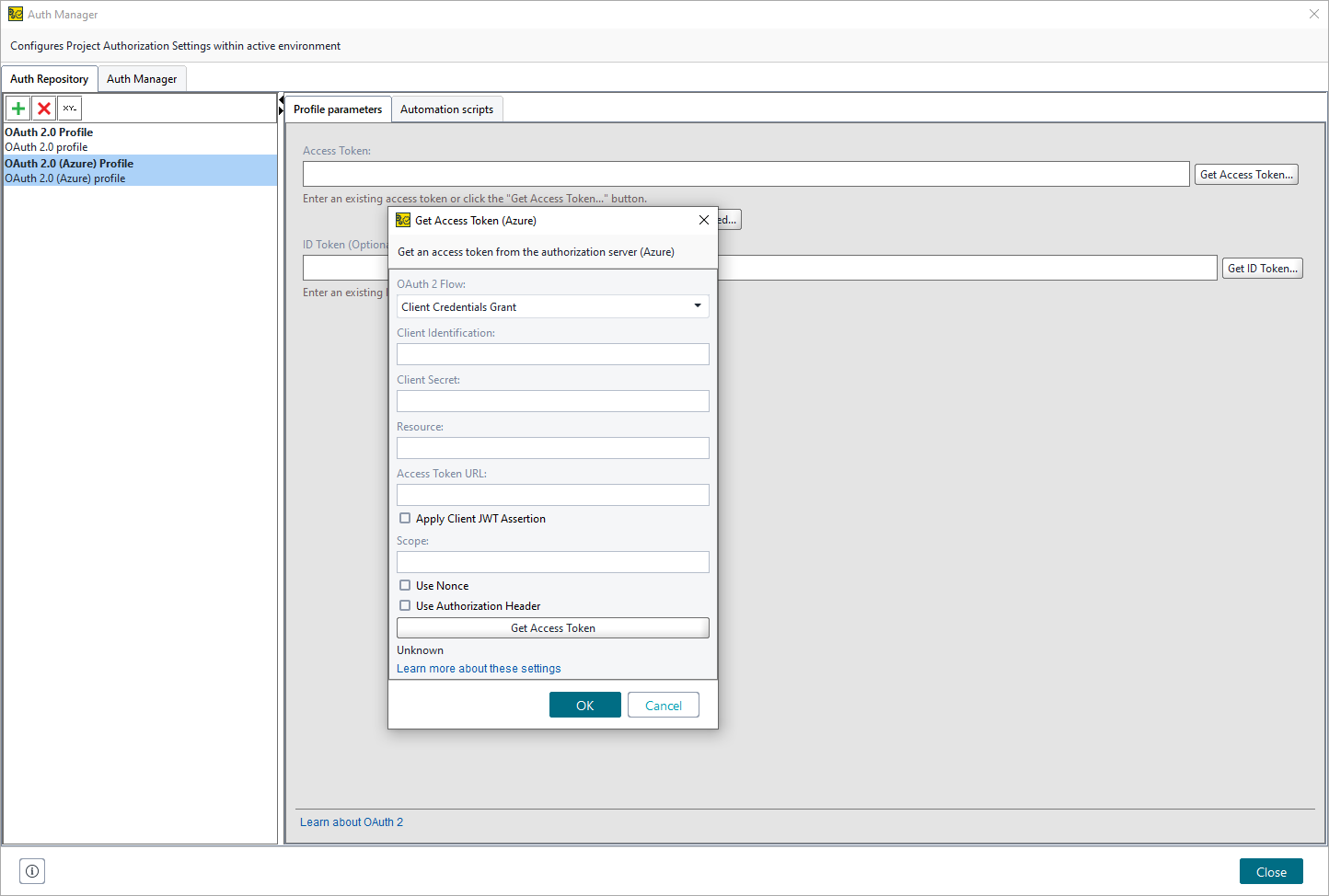The width and height of the screenshot is (1329, 896).
Task: Confirm the dialog with OK
Action: pos(585,705)
